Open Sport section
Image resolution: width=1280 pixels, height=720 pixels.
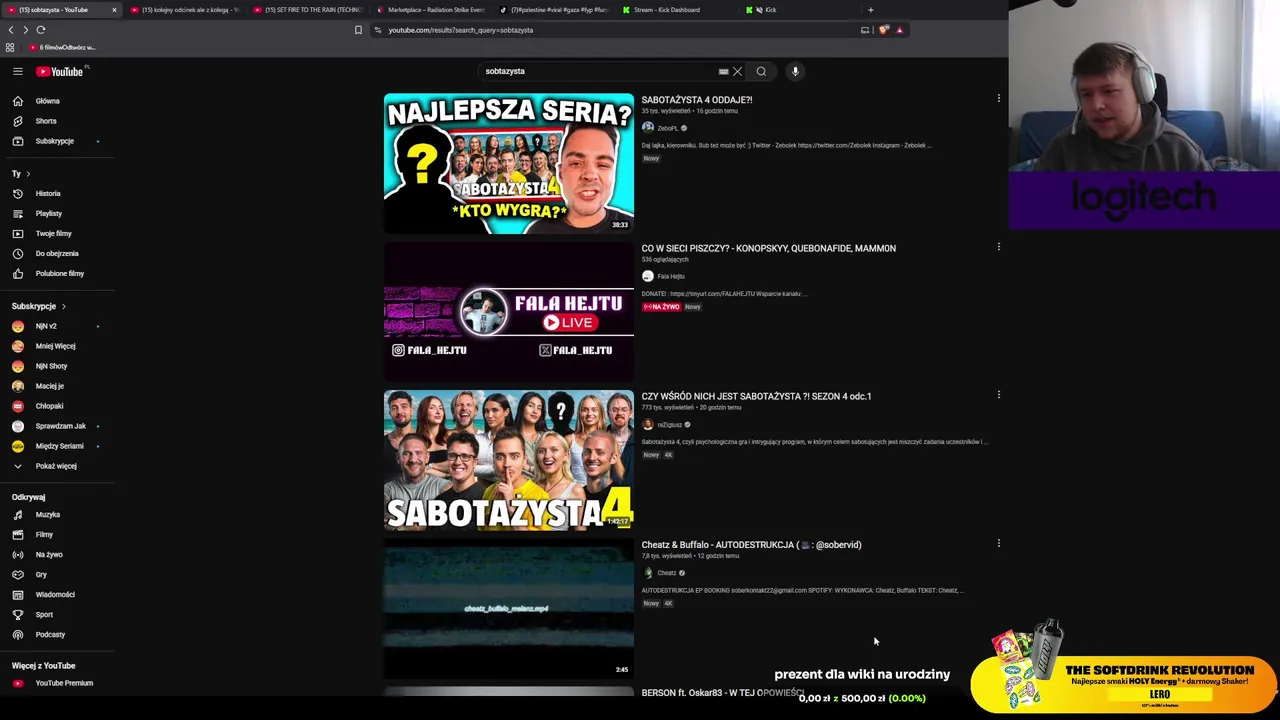(44, 614)
